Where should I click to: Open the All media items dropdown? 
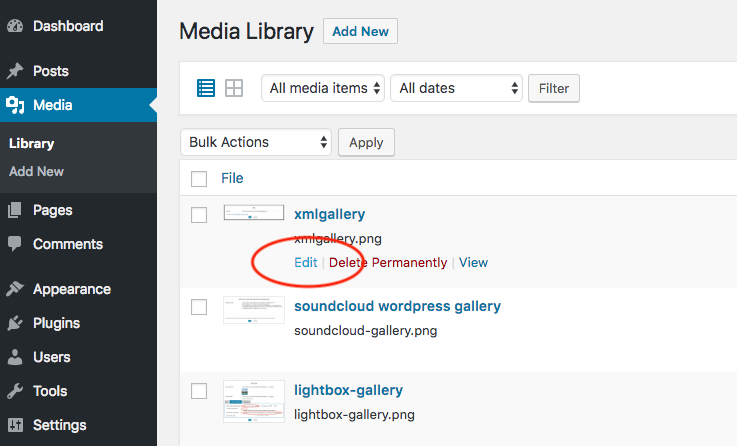pos(323,88)
